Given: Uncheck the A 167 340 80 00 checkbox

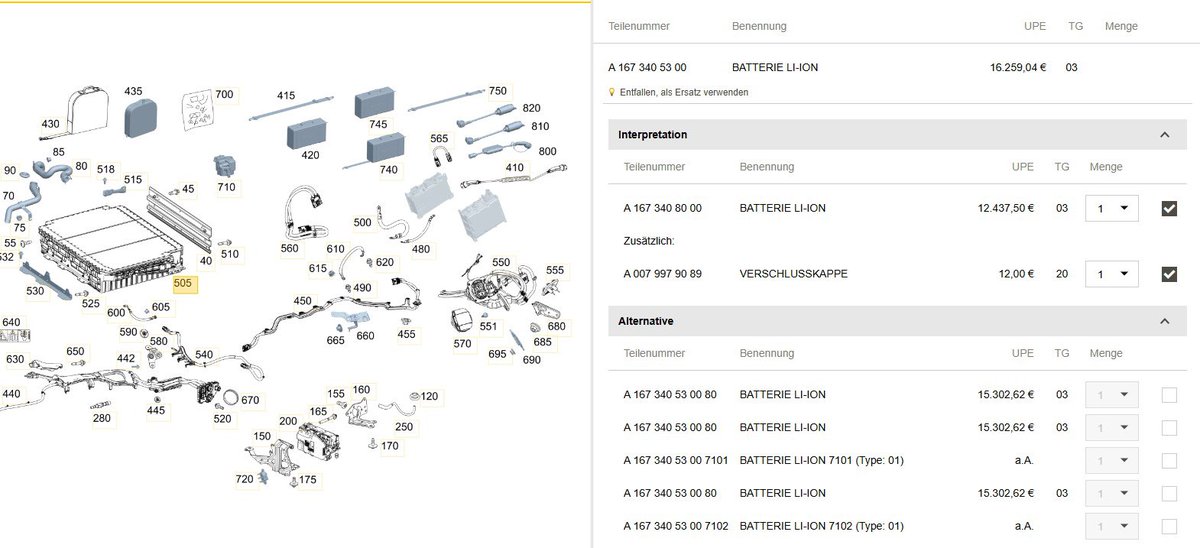Looking at the screenshot, I should click(x=1169, y=208).
